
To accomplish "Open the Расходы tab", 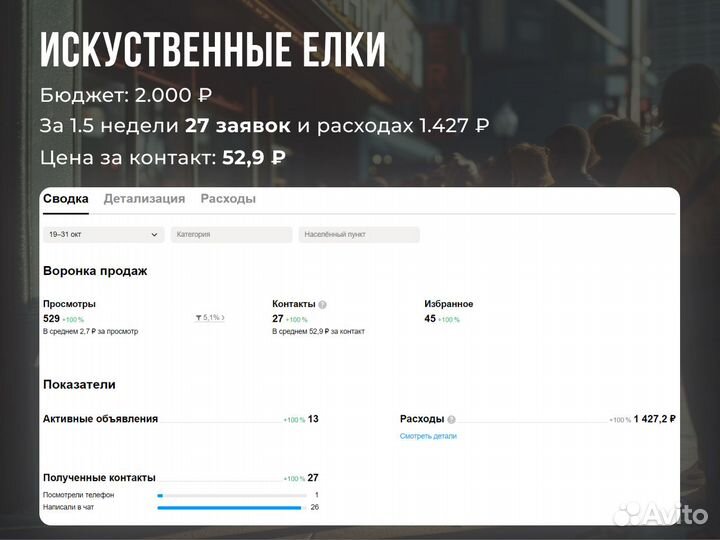I will coord(228,199).
